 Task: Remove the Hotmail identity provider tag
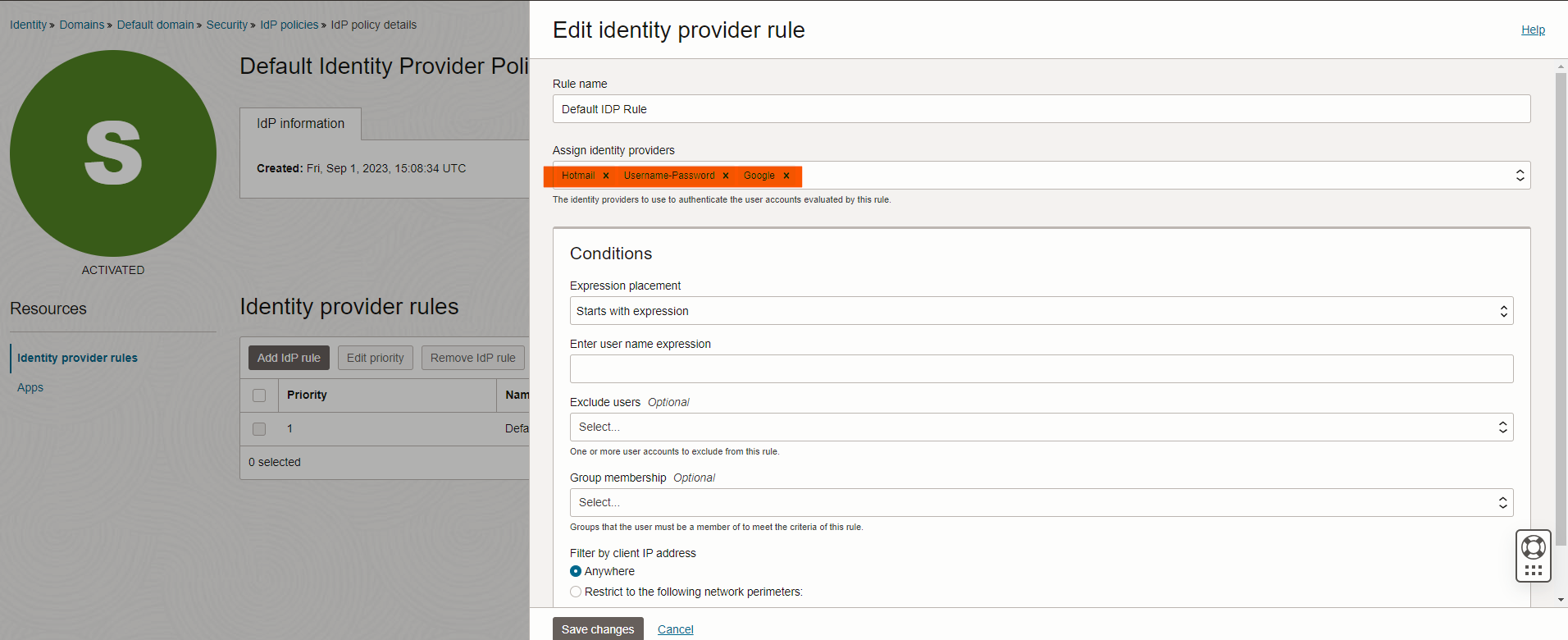[x=606, y=176]
